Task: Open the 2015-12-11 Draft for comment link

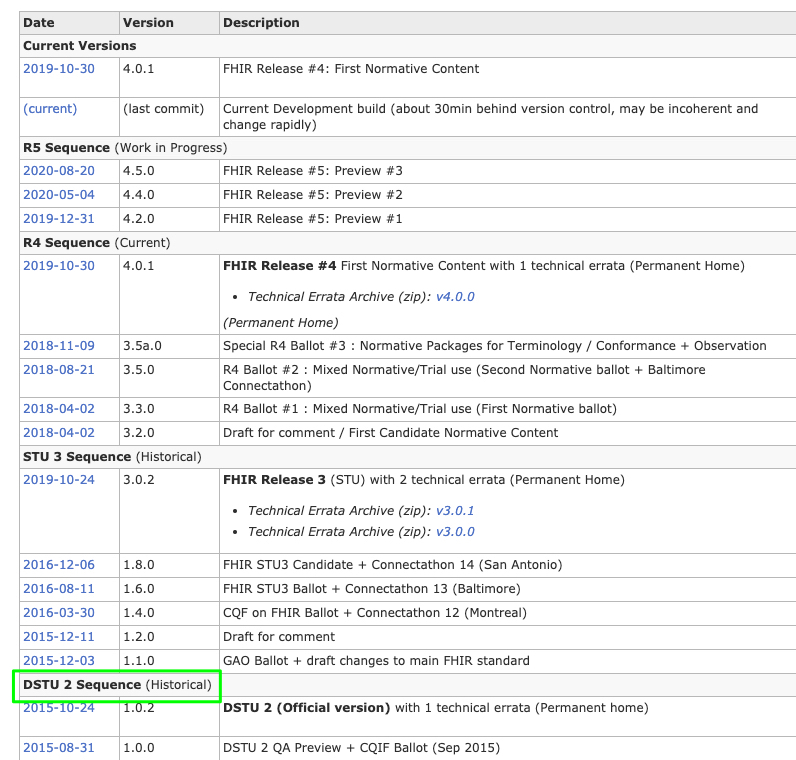Action: tap(59, 637)
